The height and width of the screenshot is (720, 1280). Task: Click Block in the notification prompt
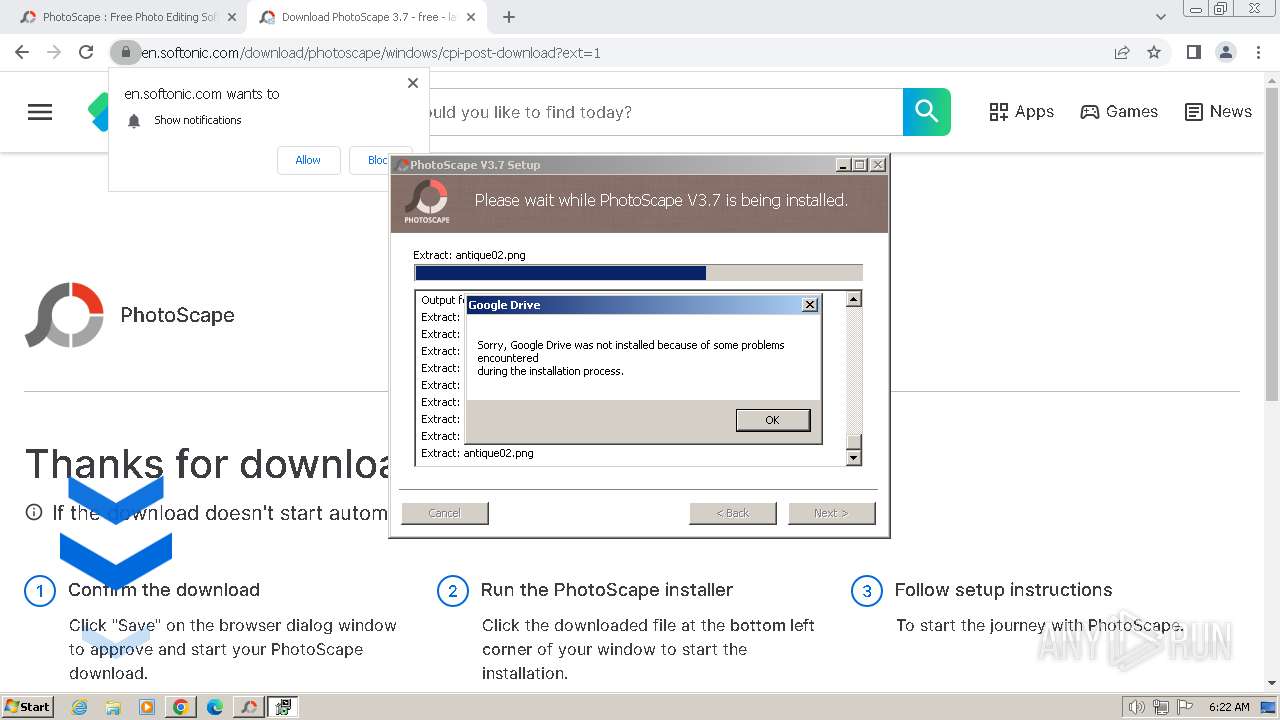(x=380, y=160)
